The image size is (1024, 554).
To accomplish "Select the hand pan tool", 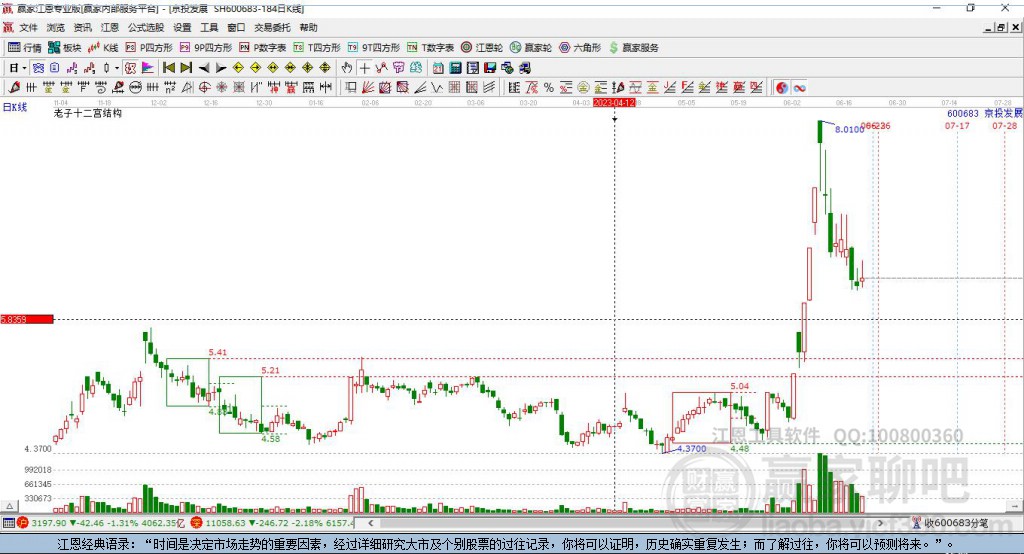I will pyautogui.click(x=347, y=68).
